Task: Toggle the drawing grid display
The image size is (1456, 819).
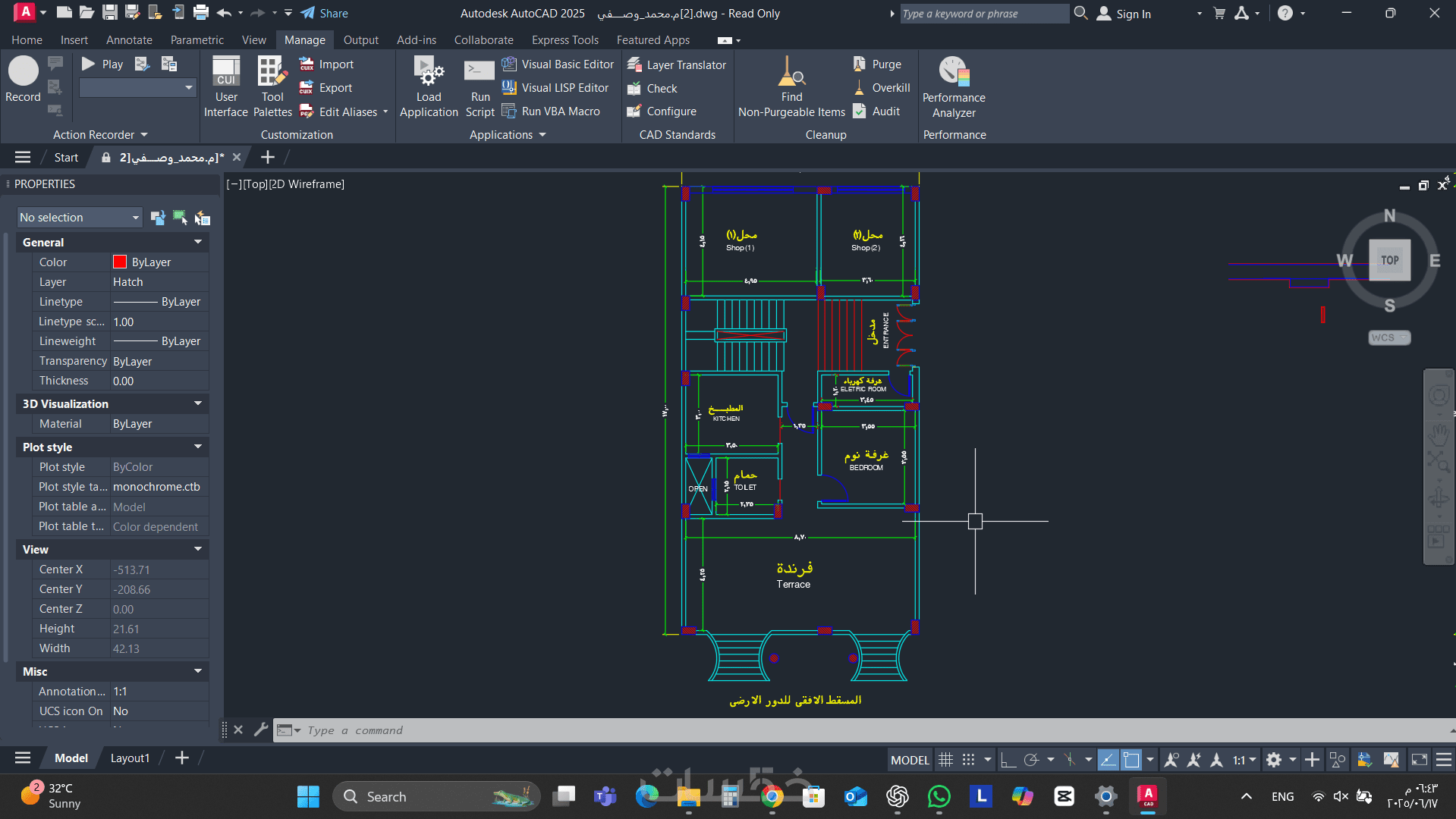Action: 945,759
